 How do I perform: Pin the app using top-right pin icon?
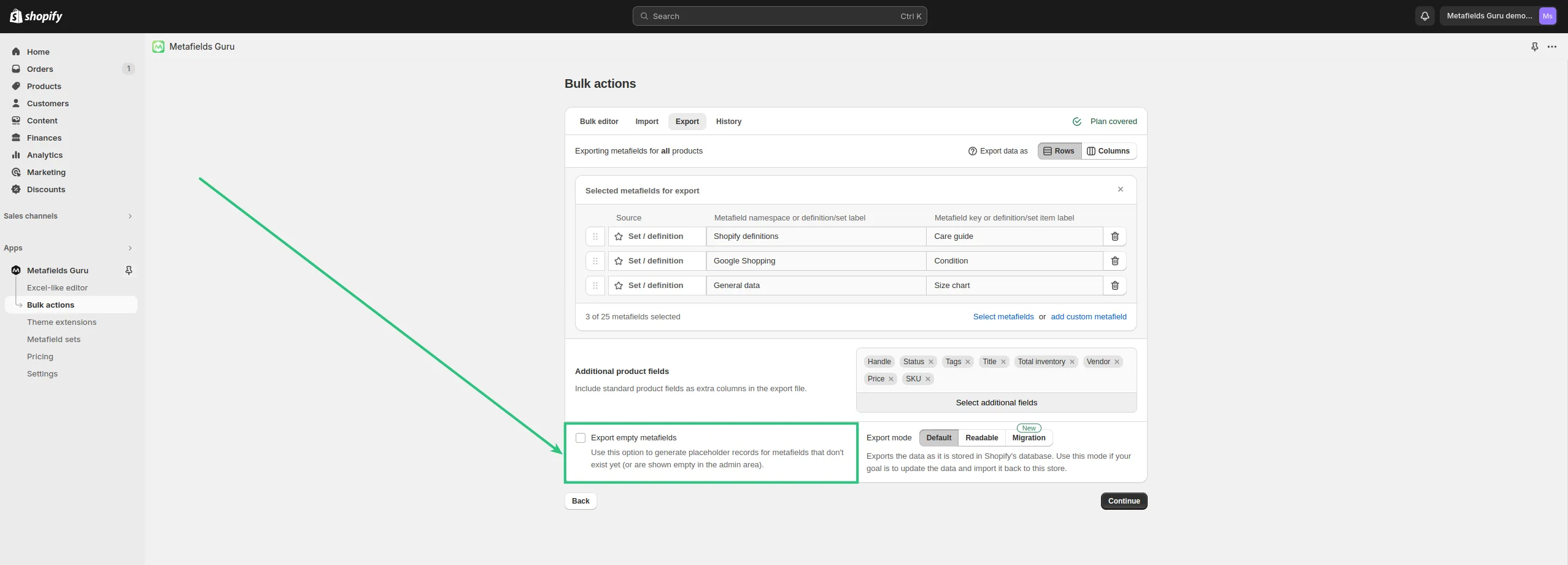(x=1534, y=47)
